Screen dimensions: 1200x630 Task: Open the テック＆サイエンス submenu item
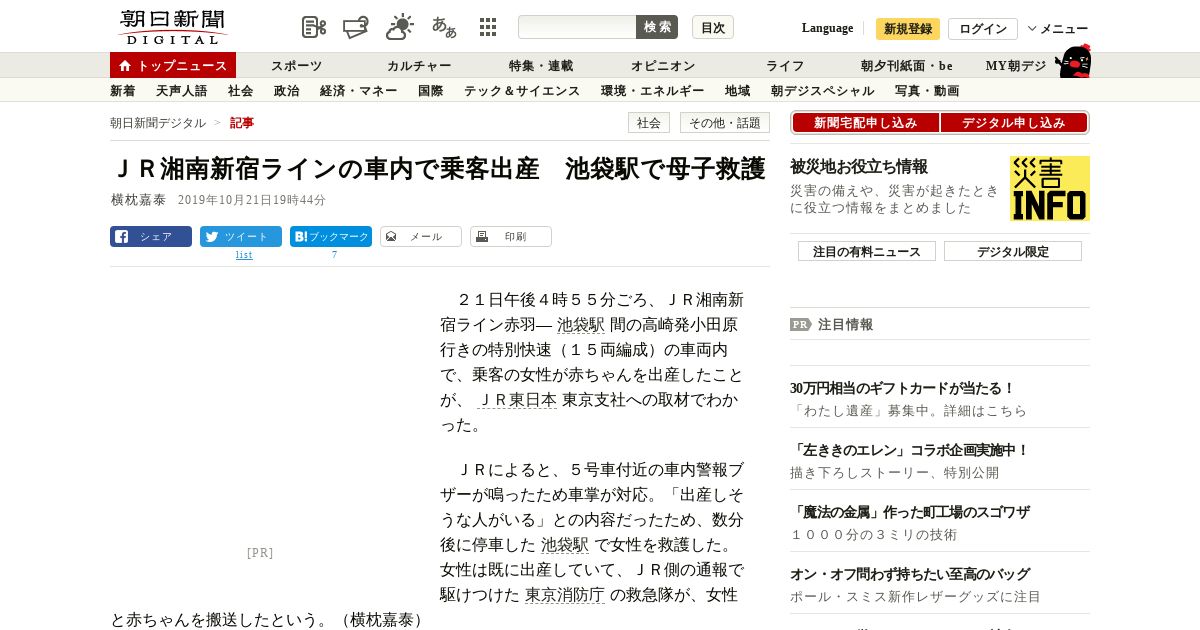(x=522, y=91)
